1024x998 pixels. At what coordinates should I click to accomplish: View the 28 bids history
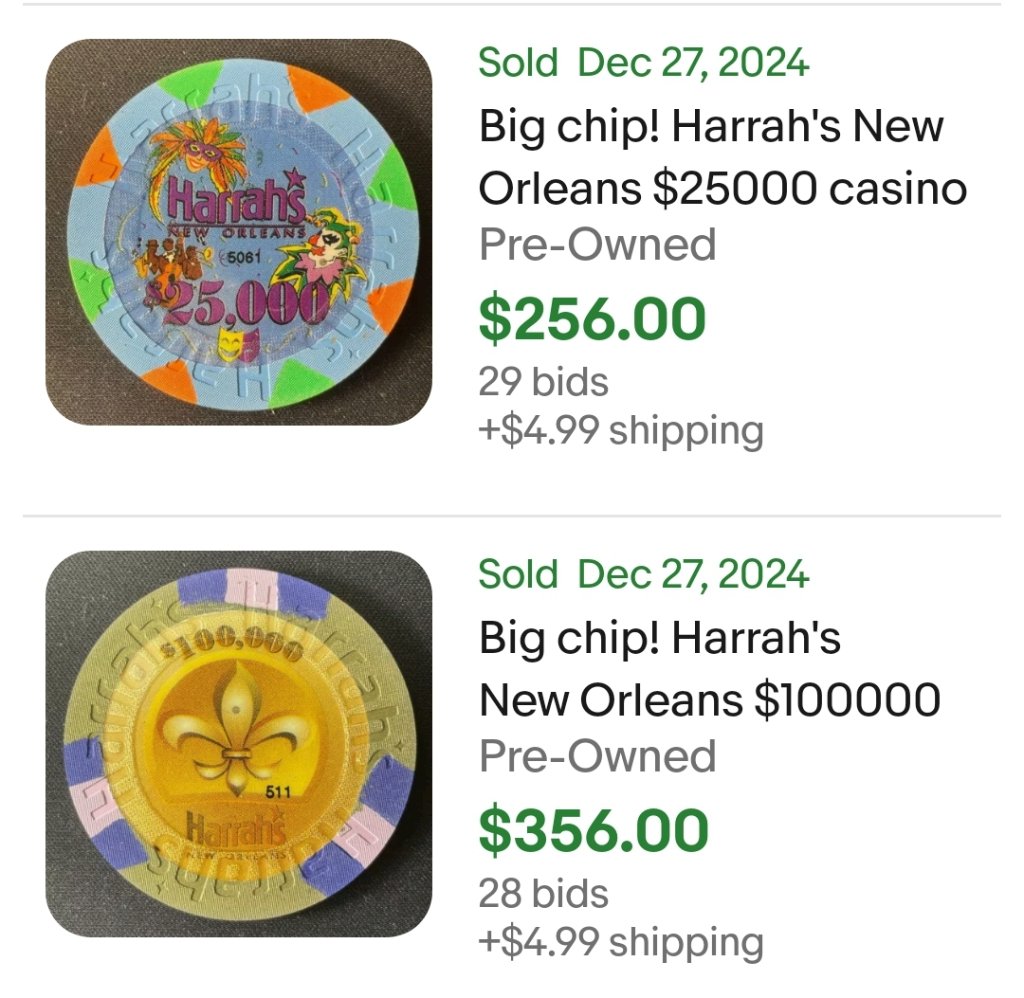543,893
